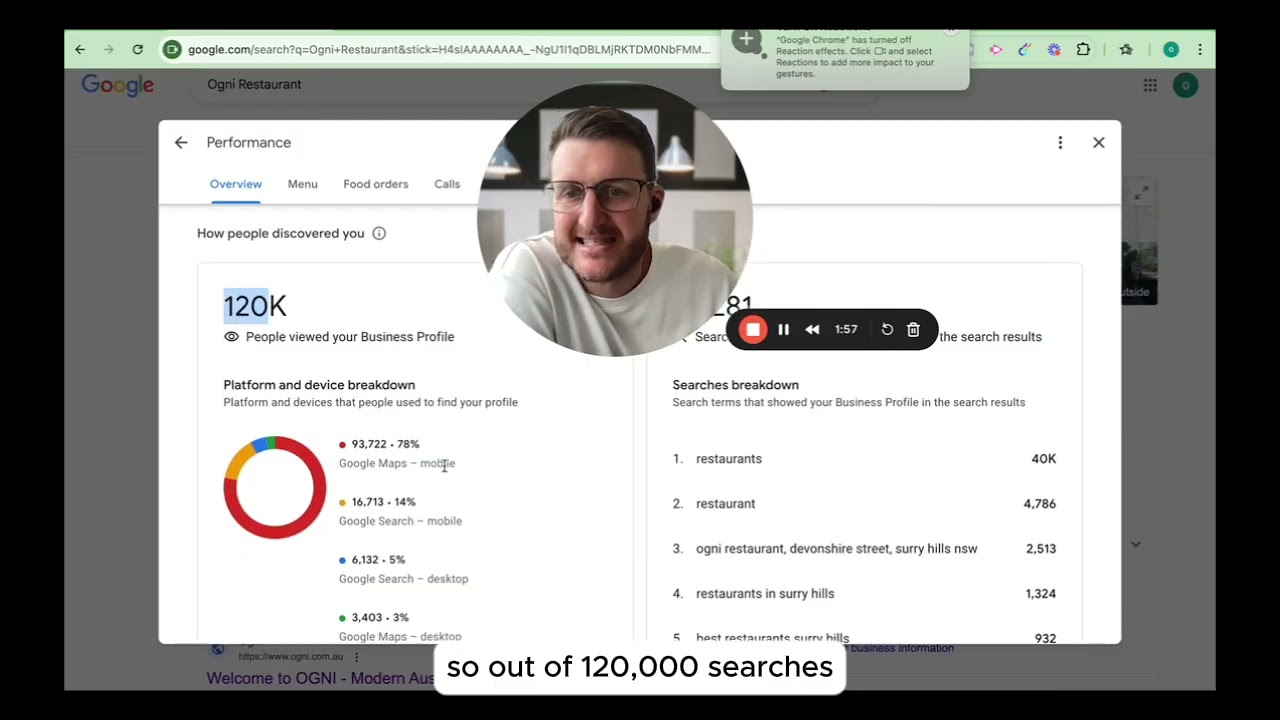
Task: Open the Google apps grid
Action: tap(1150, 85)
